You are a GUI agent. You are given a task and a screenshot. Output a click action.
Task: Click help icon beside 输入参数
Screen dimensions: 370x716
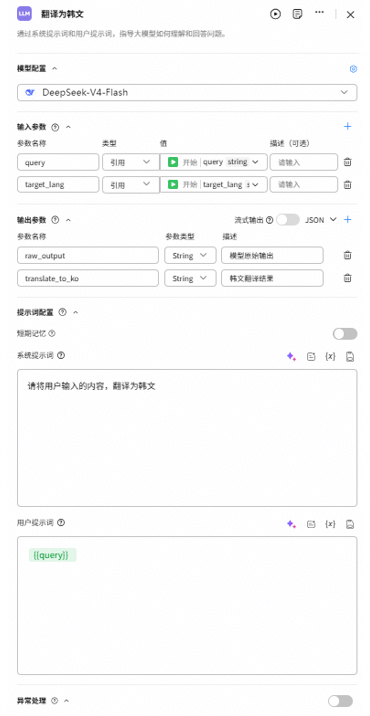pyautogui.click(x=55, y=127)
